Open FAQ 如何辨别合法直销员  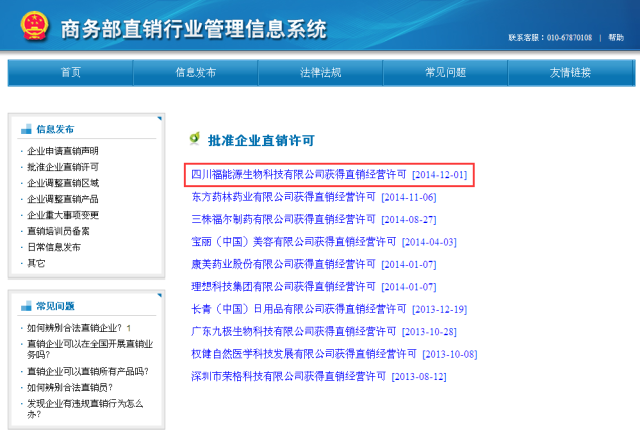[x=69, y=387]
